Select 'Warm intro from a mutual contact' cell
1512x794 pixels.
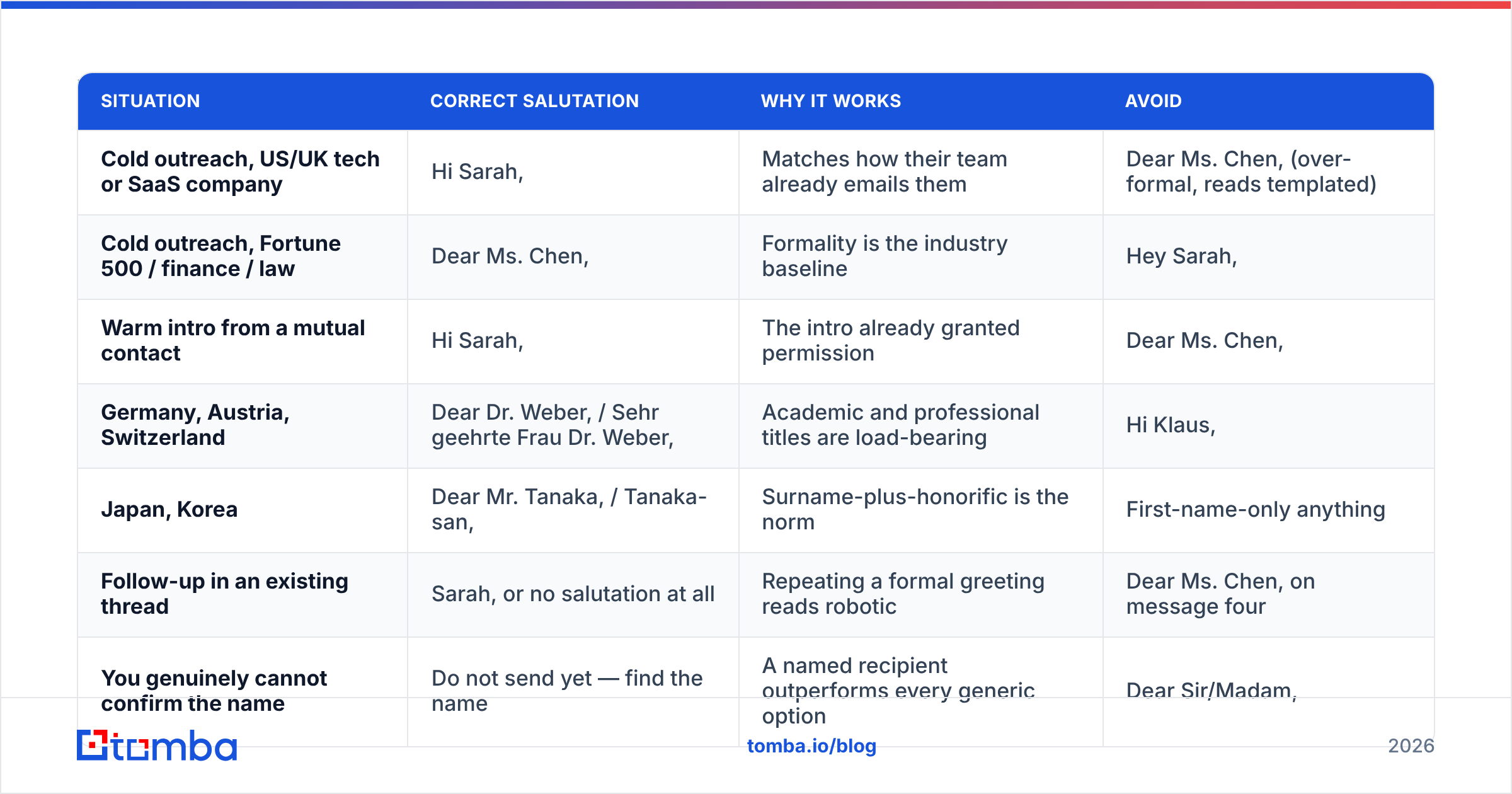point(243,341)
